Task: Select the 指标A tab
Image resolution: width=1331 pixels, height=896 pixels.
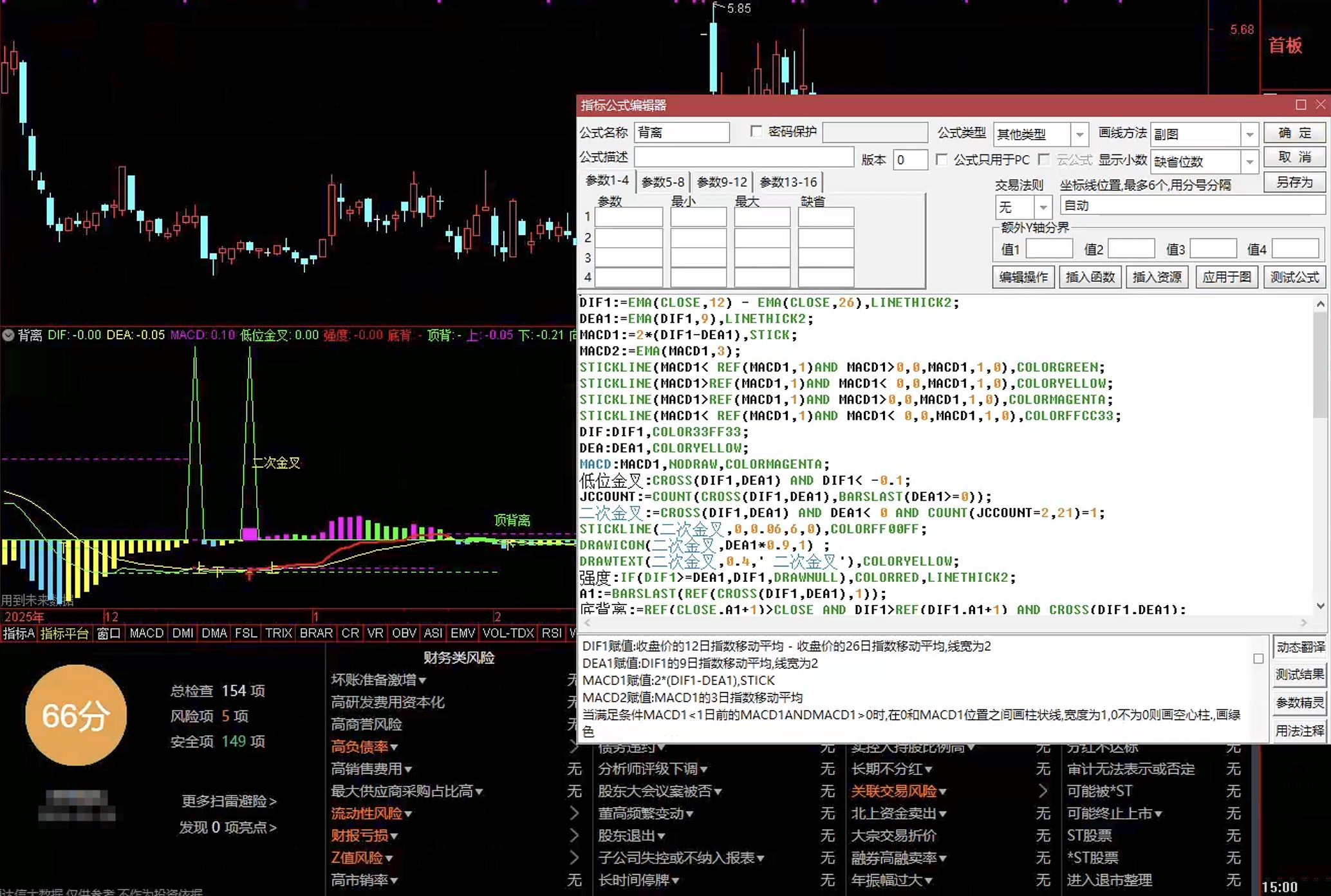Action: tap(19, 633)
